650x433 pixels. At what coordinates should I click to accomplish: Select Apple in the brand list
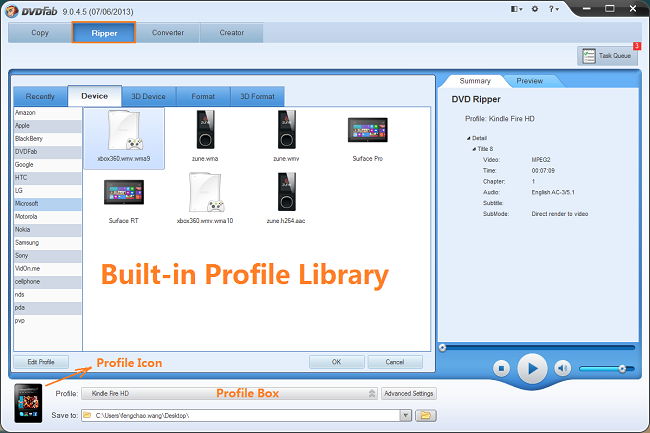(x=48, y=126)
